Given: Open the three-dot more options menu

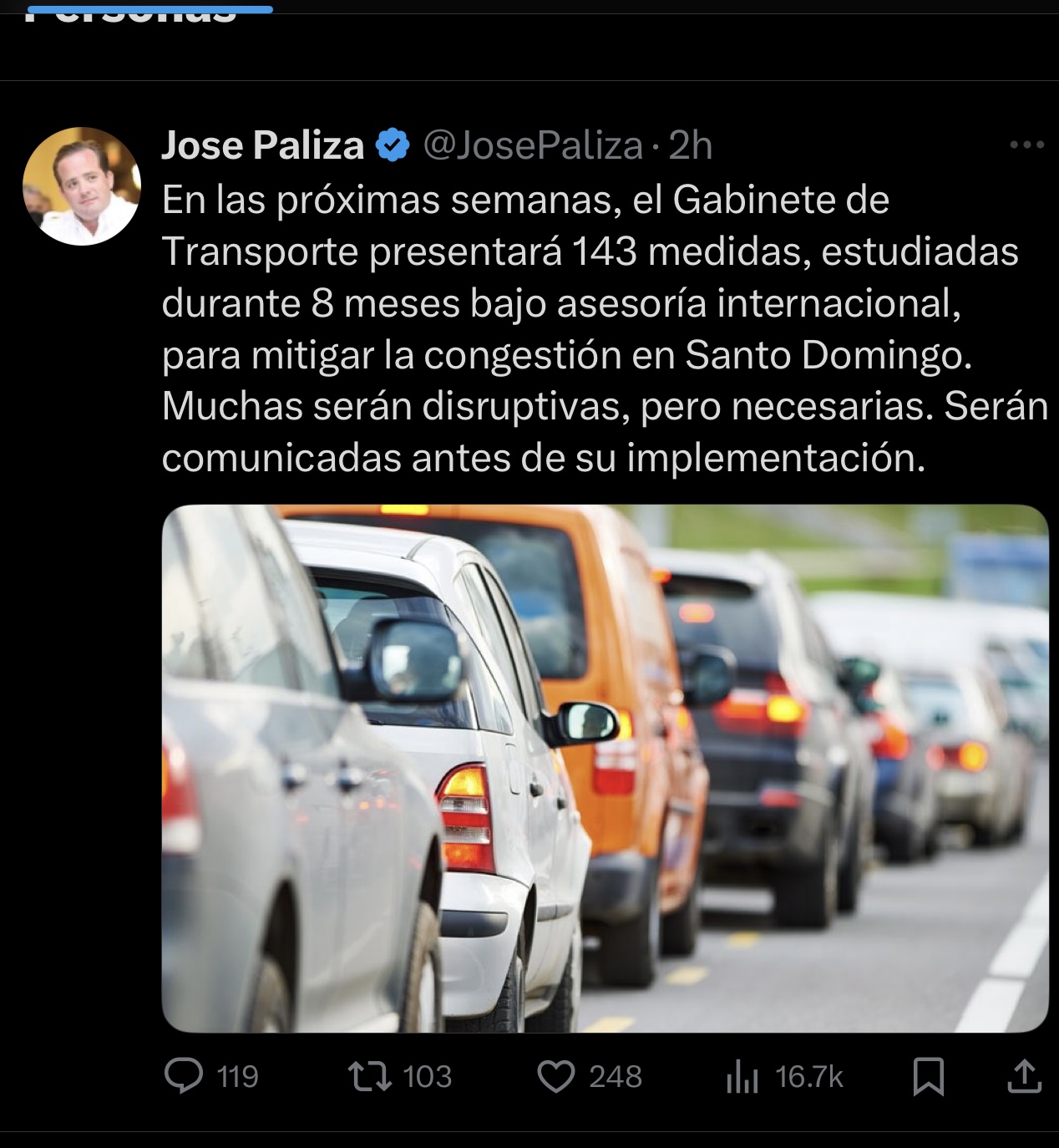Looking at the screenshot, I should pyautogui.click(x=1026, y=145).
